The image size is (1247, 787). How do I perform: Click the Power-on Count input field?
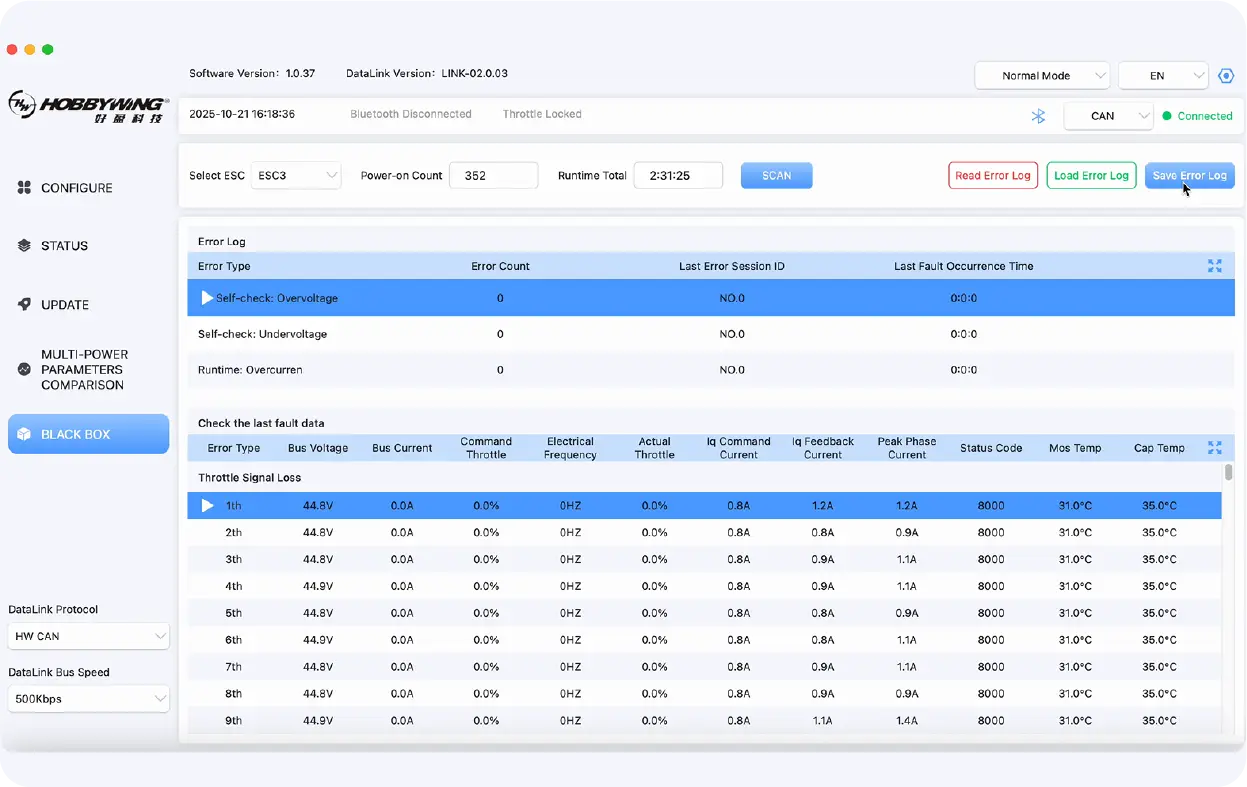[x=493, y=176]
